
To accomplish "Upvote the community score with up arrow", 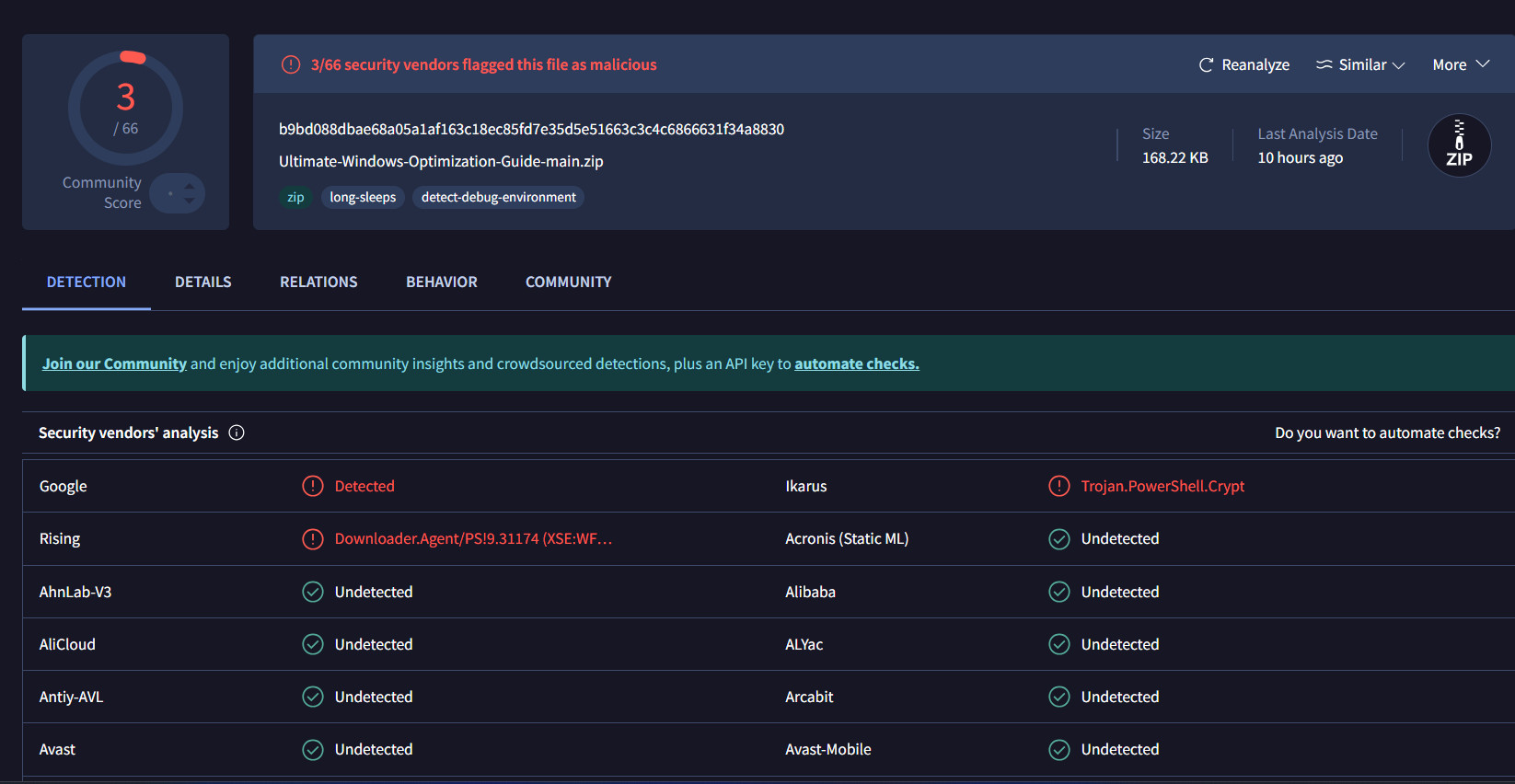I will (x=190, y=186).
